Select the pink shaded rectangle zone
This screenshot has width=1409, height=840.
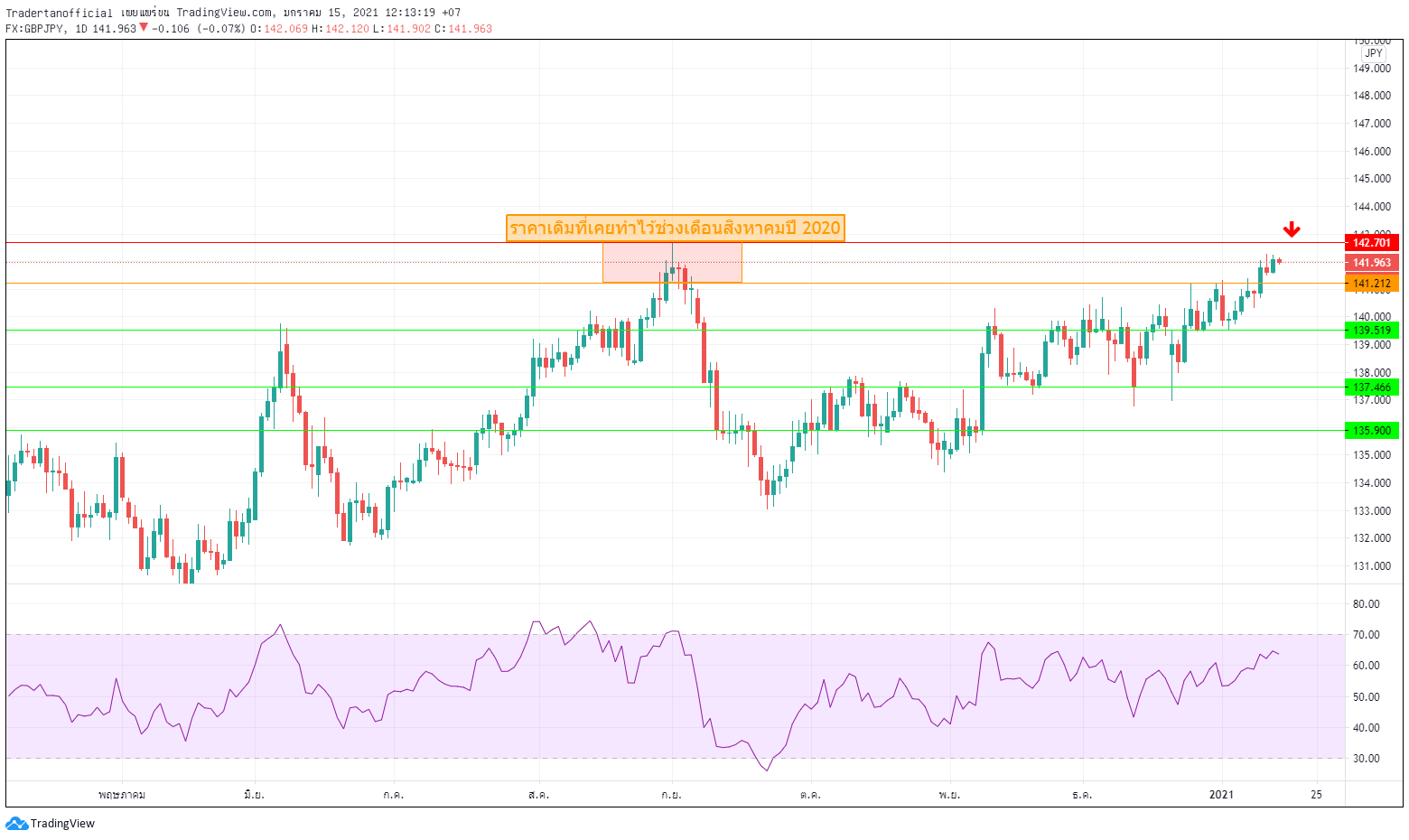tap(672, 263)
